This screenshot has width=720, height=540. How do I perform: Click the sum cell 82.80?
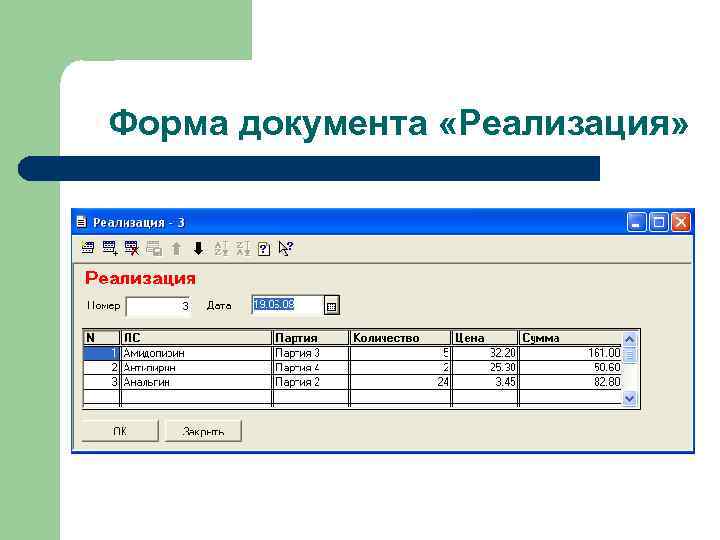pyautogui.click(x=571, y=382)
